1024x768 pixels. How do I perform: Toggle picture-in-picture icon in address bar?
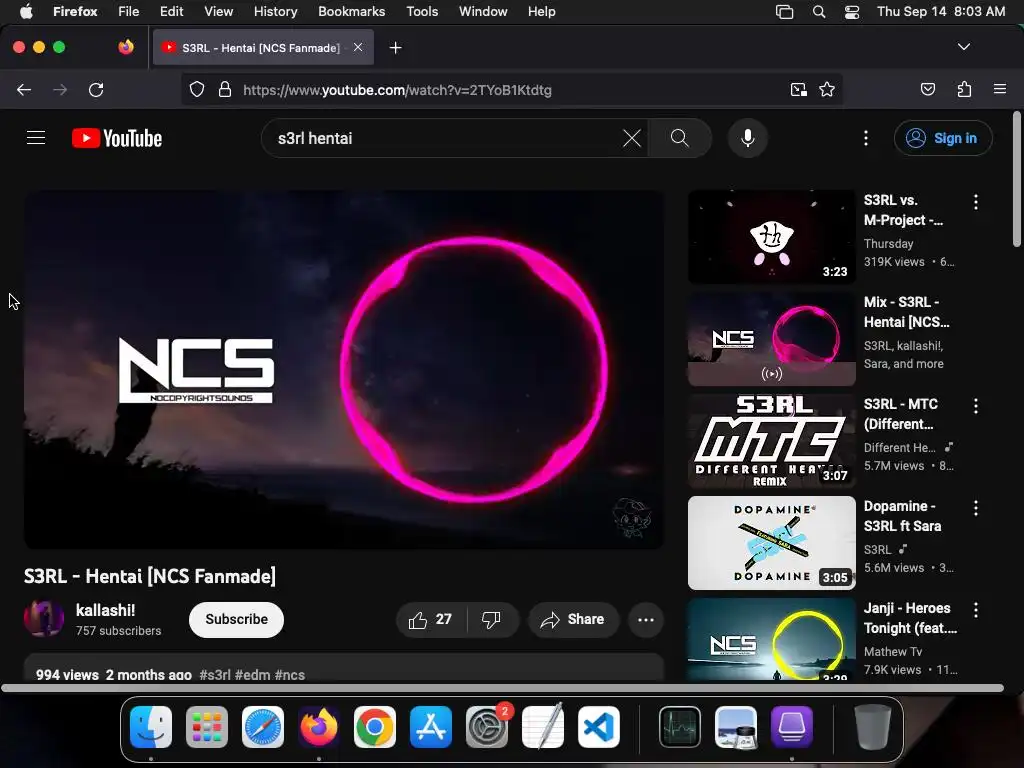(x=798, y=89)
